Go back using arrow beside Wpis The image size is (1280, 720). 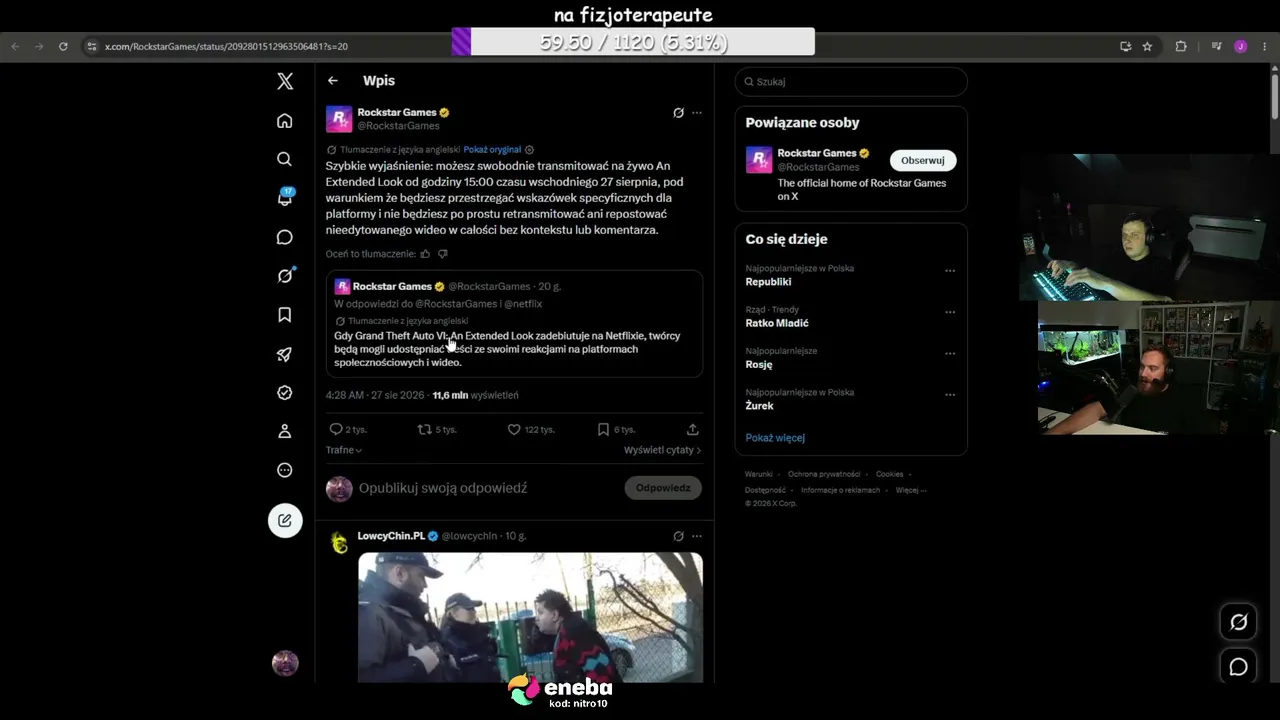tap(333, 81)
